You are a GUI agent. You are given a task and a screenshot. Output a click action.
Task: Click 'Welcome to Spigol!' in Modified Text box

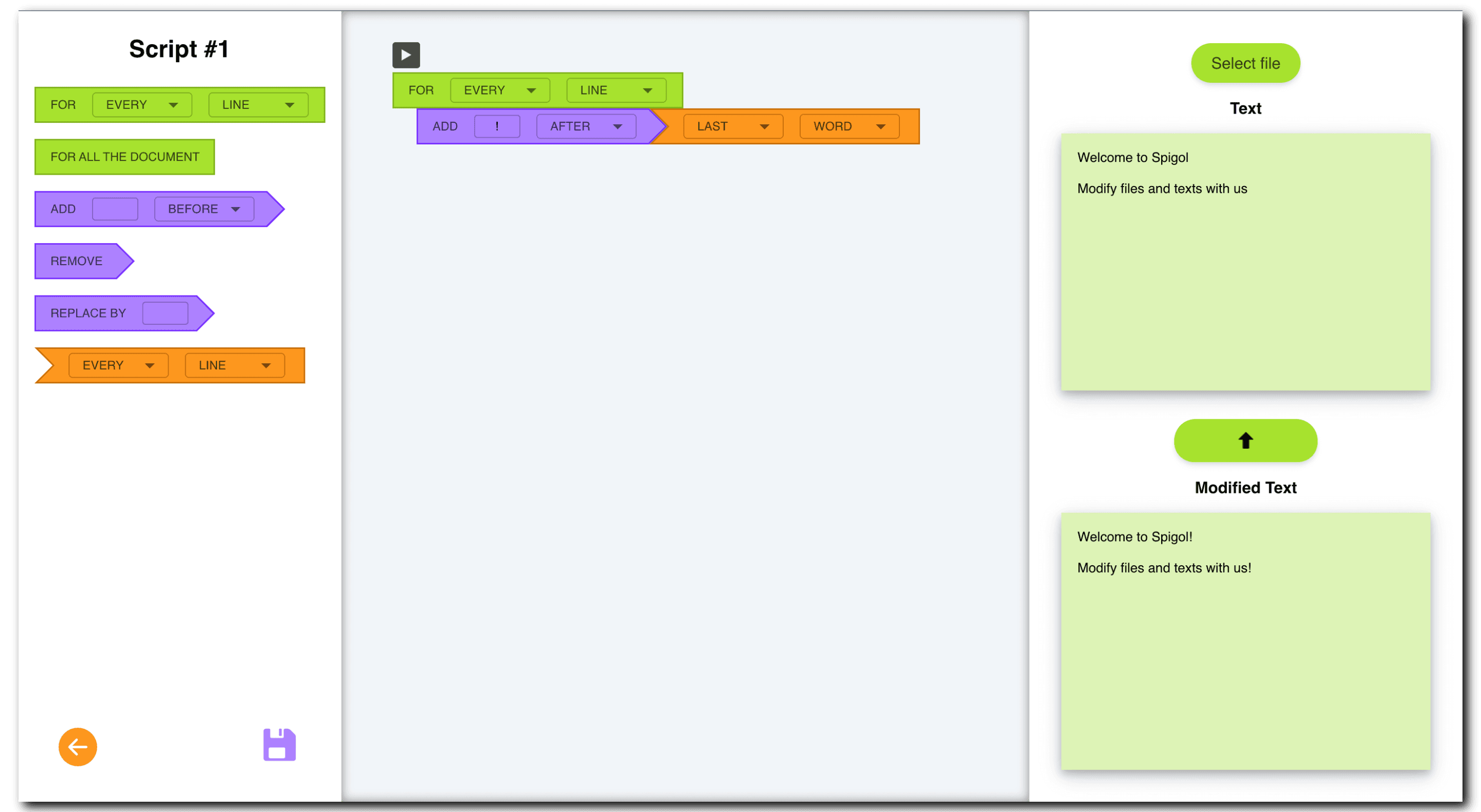1135,537
